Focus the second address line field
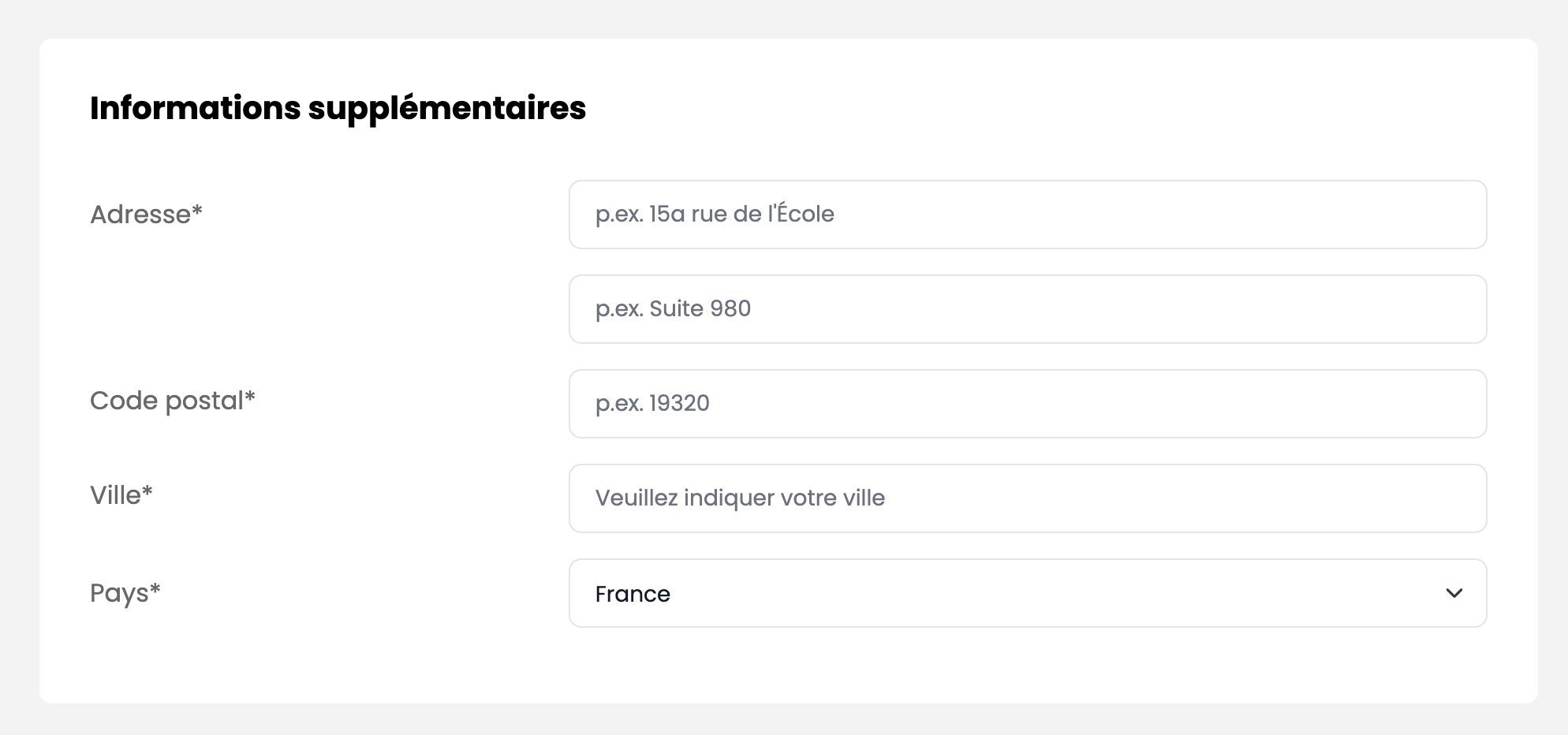The height and width of the screenshot is (735, 1568). pos(1027,309)
